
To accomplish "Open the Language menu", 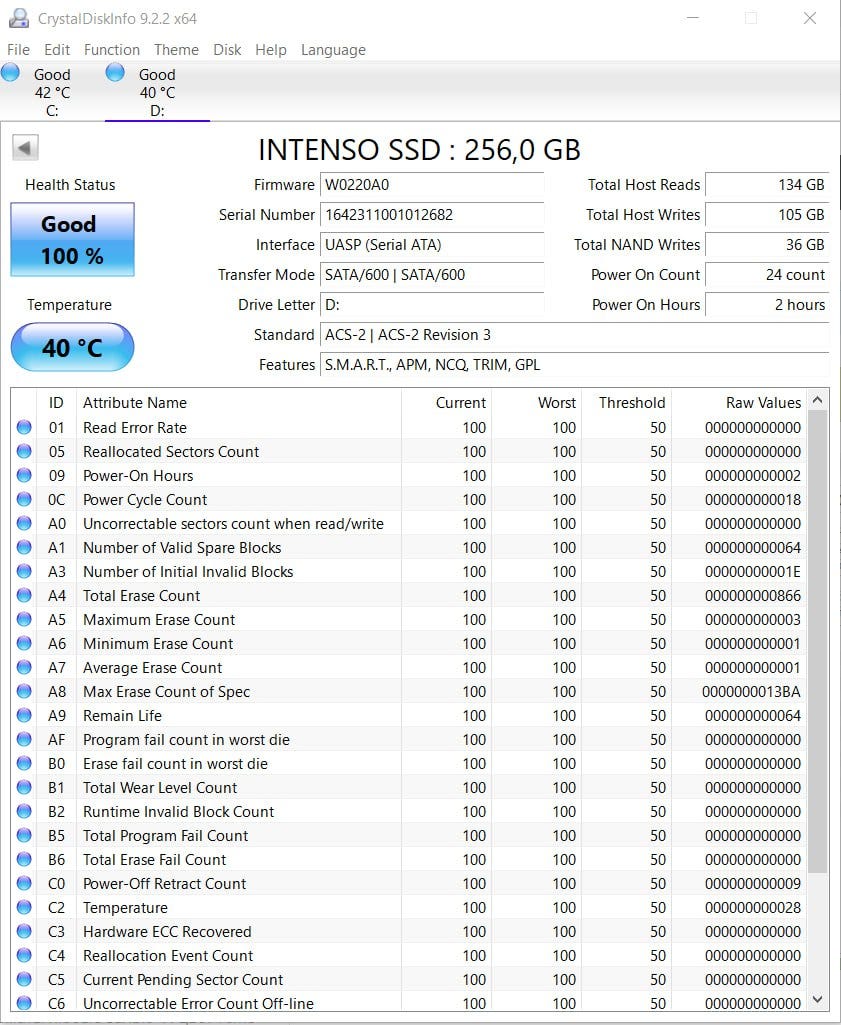I will coord(333,50).
